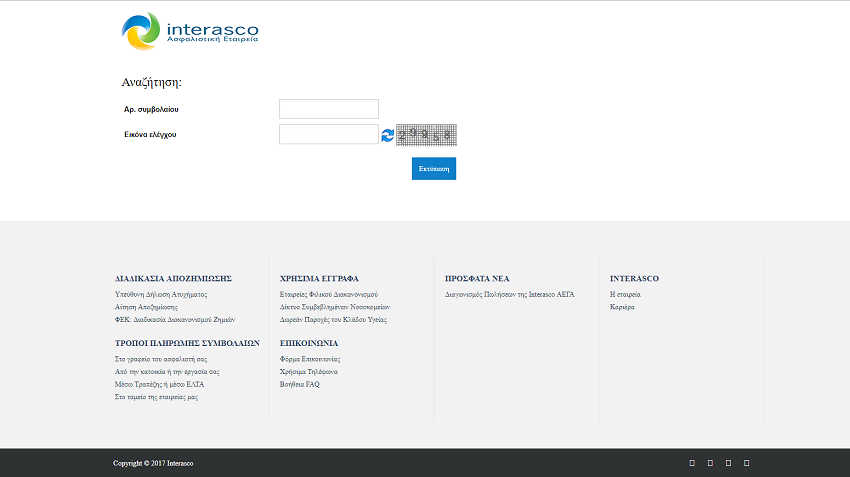Screen dimensions: 850x477
Task: Click the Interasco logo
Action: pyautogui.click(x=190, y=31)
